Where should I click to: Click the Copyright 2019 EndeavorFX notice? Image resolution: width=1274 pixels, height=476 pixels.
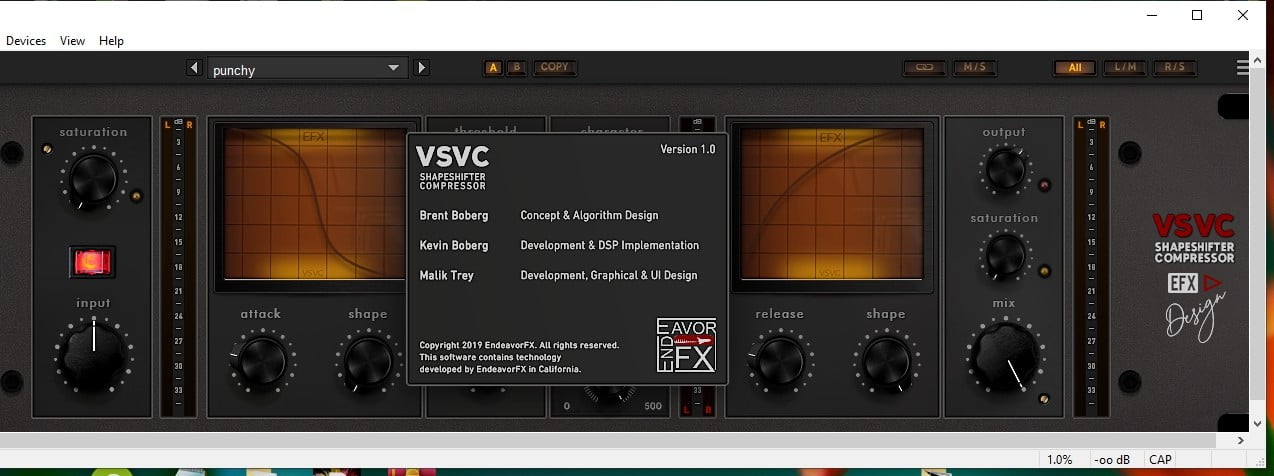coord(519,345)
